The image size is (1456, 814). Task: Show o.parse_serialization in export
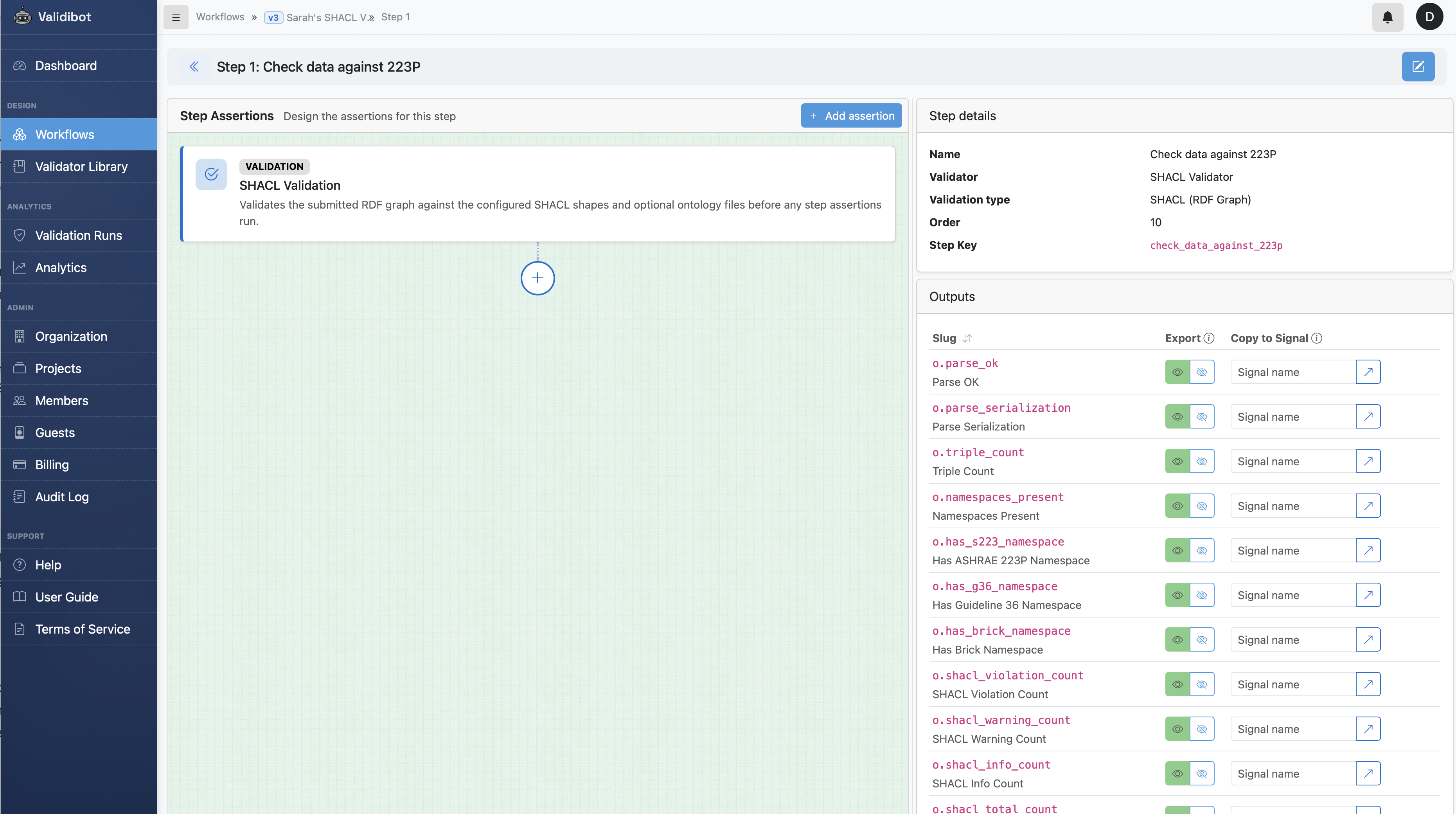click(x=1177, y=417)
